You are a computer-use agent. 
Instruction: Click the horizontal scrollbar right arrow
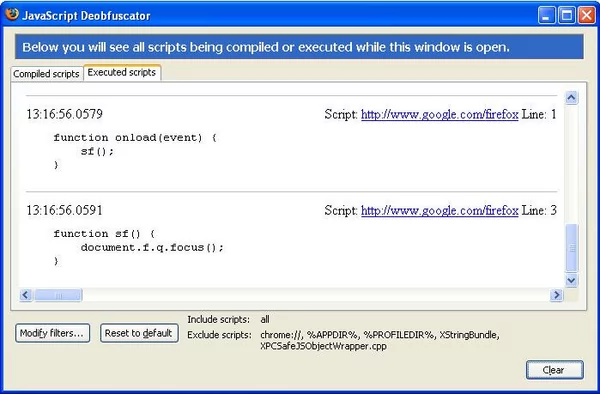556,295
